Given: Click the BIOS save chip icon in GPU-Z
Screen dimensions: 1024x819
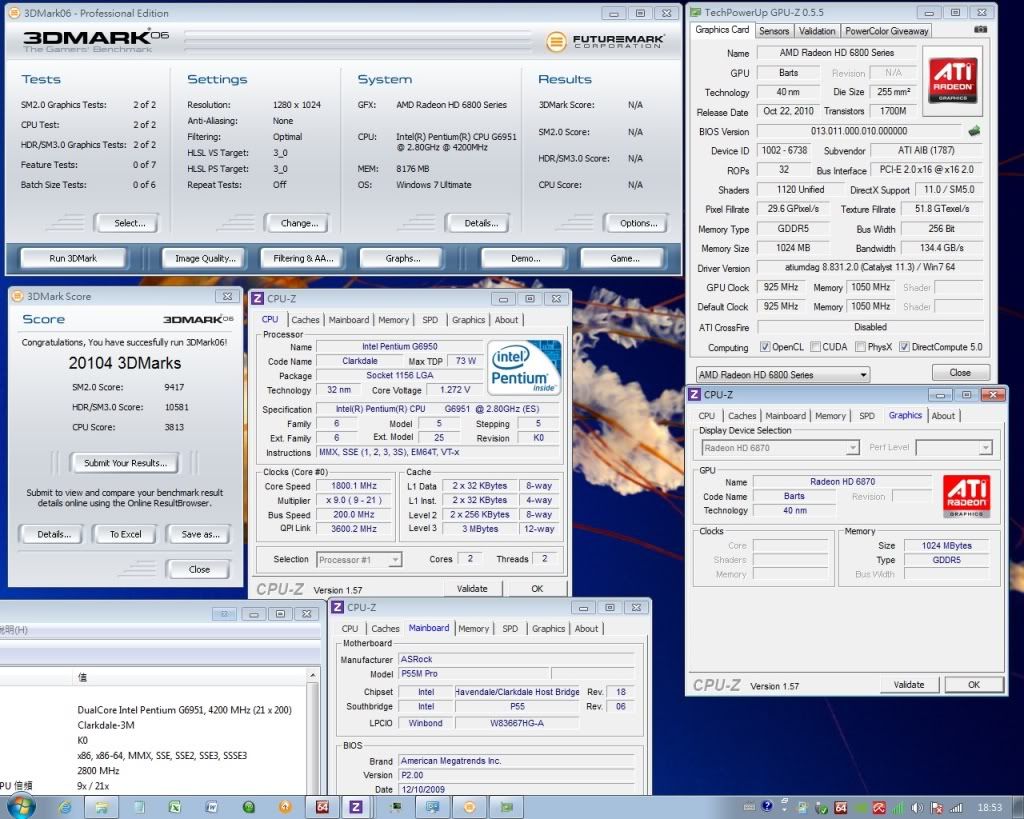Looking at the screenshot, I should tap(974, 131).
